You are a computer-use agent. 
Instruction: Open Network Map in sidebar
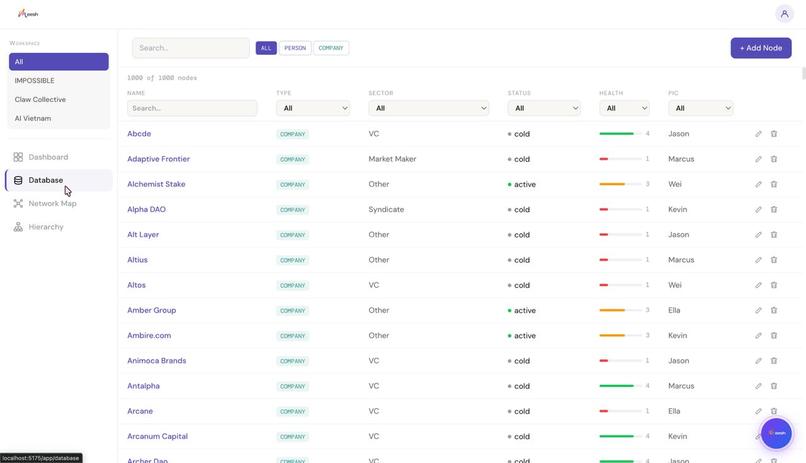(59, 203)
